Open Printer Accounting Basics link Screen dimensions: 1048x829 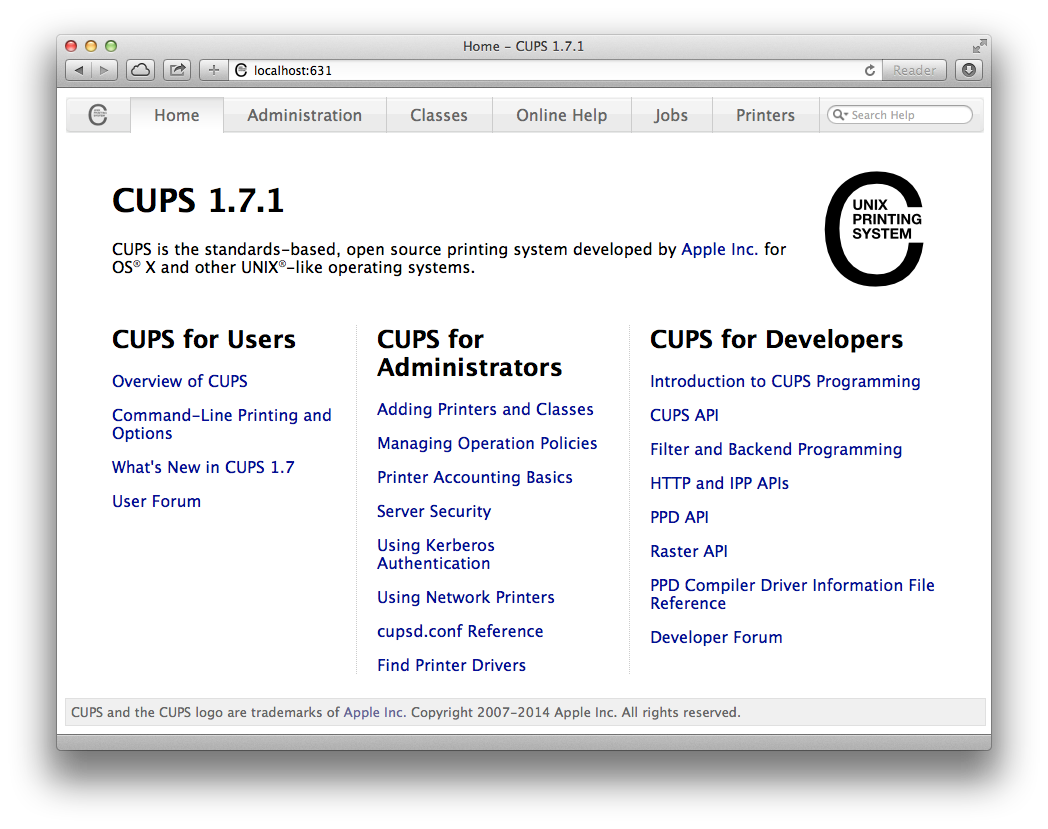tap(475, 477)
